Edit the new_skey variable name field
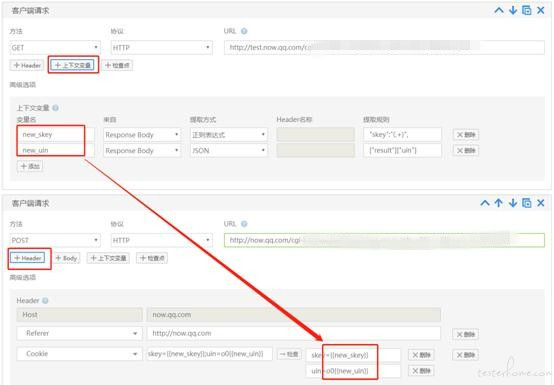This screenshot has width=554, height=385. 56,135
